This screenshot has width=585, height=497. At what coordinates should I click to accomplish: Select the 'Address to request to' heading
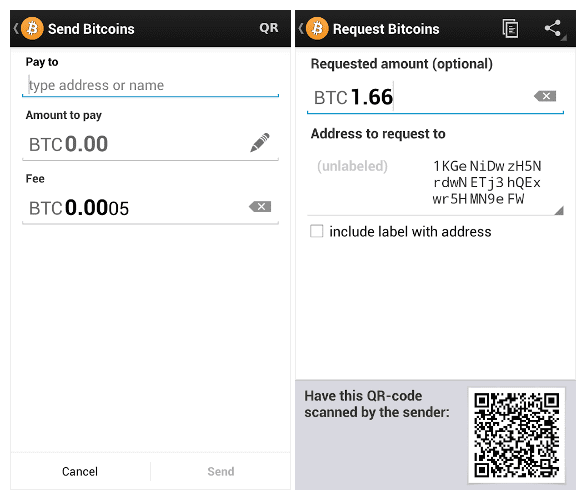click(378, 134)
